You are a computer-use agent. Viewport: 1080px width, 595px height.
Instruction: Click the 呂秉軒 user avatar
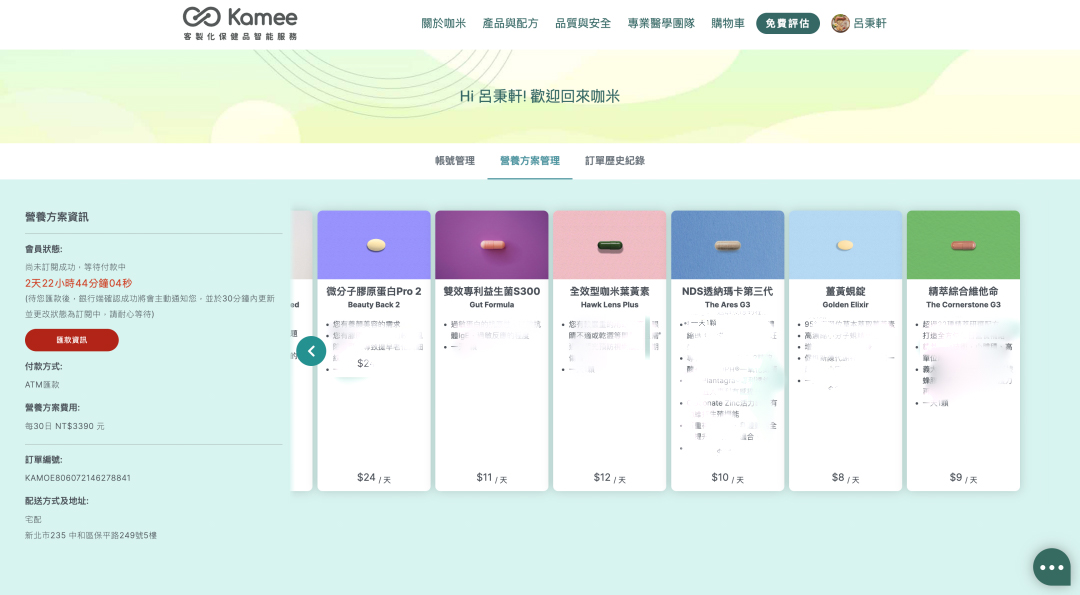point(840,23)
